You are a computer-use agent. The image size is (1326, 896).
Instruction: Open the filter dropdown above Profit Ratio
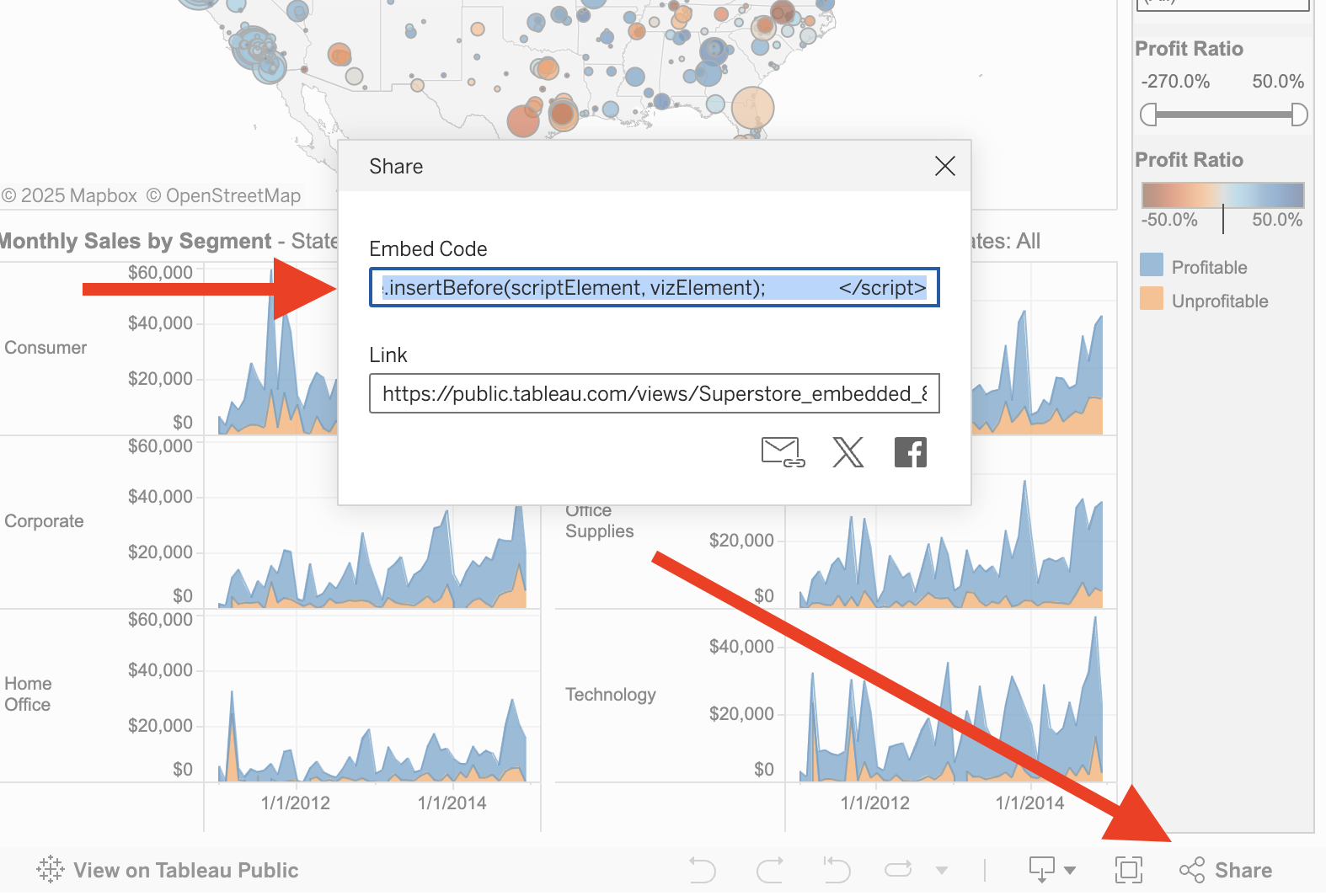[1222, 4]
